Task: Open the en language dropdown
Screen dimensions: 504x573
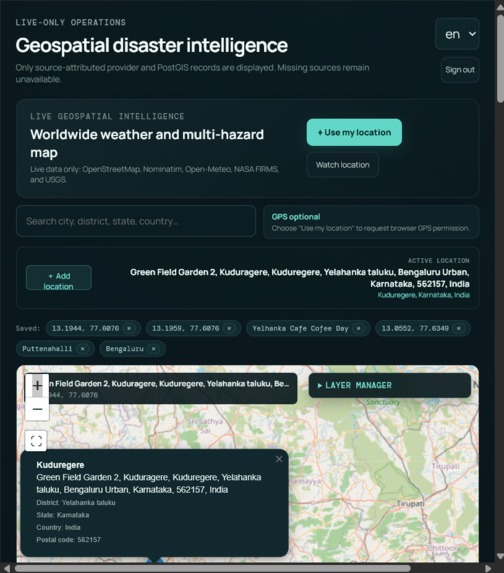Action: point(457,34)
